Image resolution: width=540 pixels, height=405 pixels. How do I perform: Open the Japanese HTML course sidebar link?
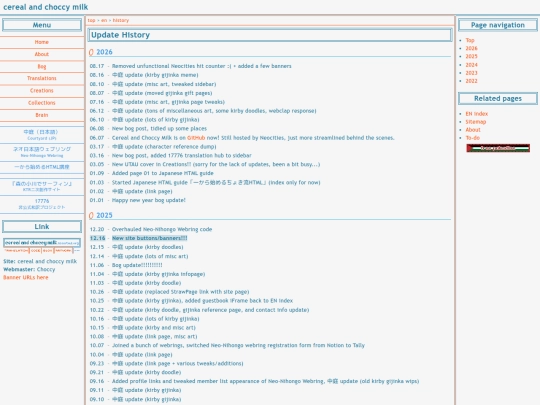pos(42,167)
